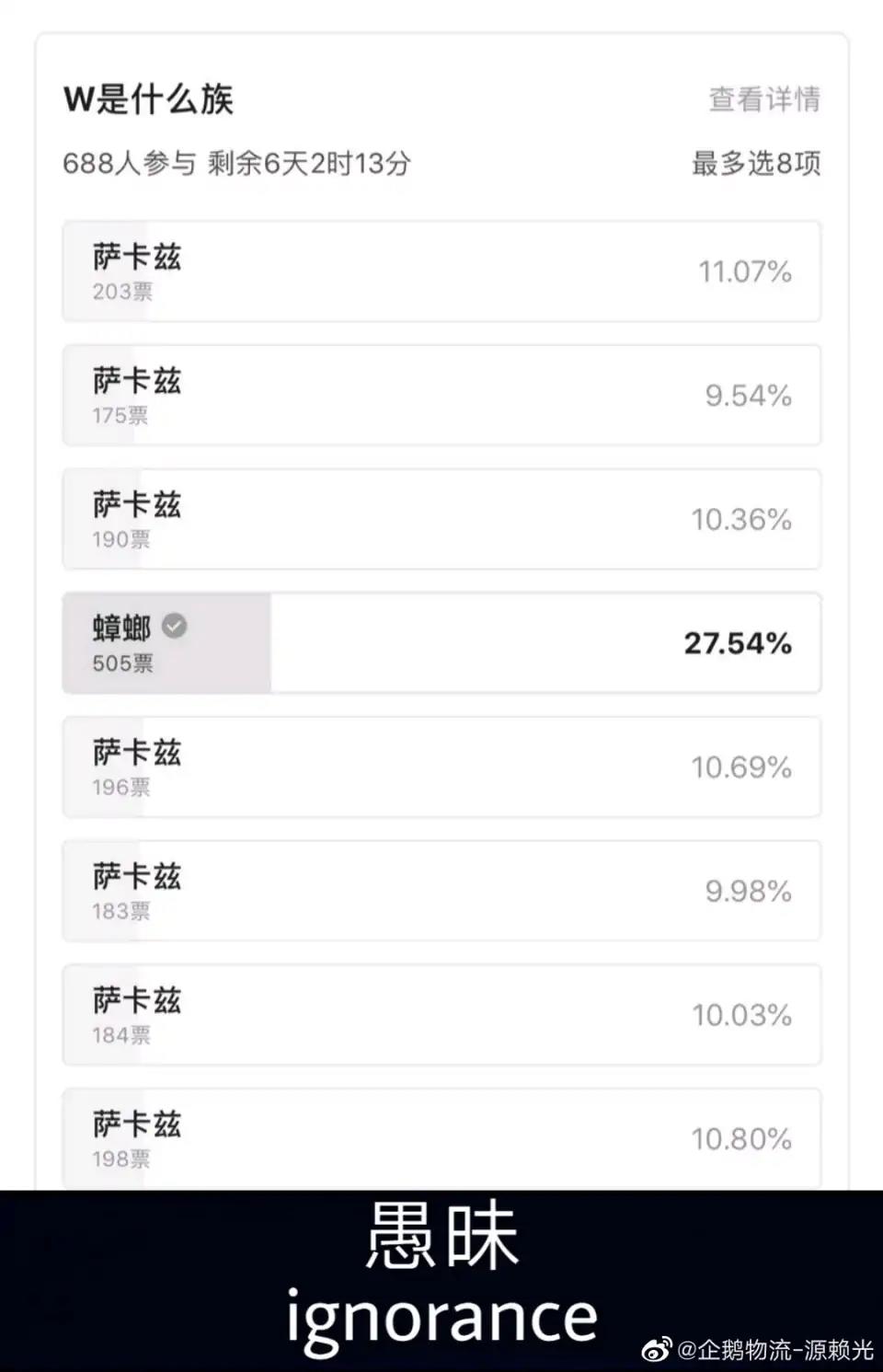This screenshot has height=1372, width=883.
Task: Click the 688人参与 participant count text
Action: pyautogui.click(x=130, y=164)
